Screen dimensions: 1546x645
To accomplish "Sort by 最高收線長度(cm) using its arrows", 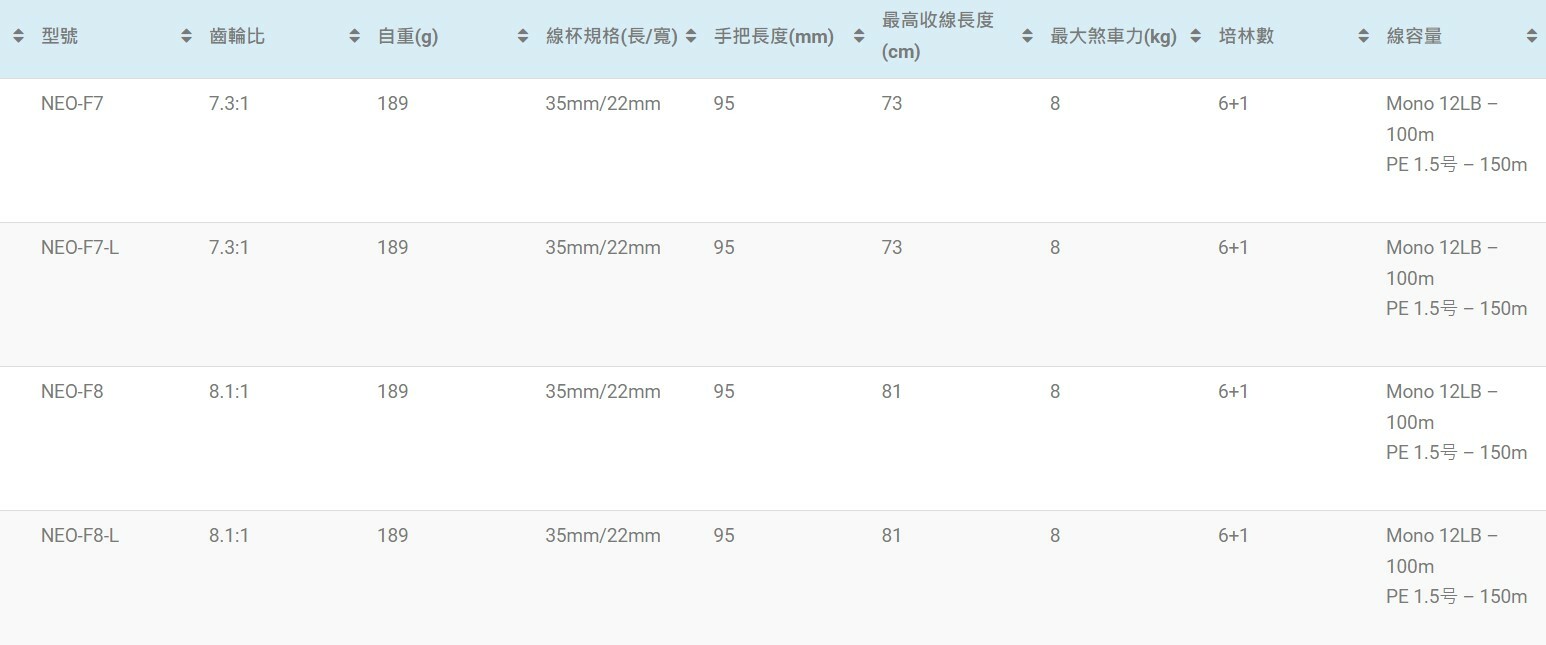I will pos(1026,37).
